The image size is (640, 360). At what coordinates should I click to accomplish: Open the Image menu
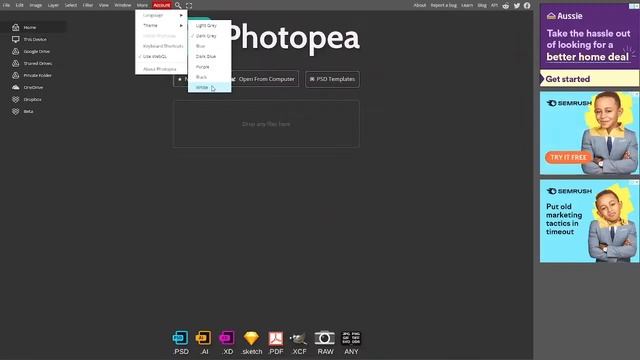coord(36,5)
